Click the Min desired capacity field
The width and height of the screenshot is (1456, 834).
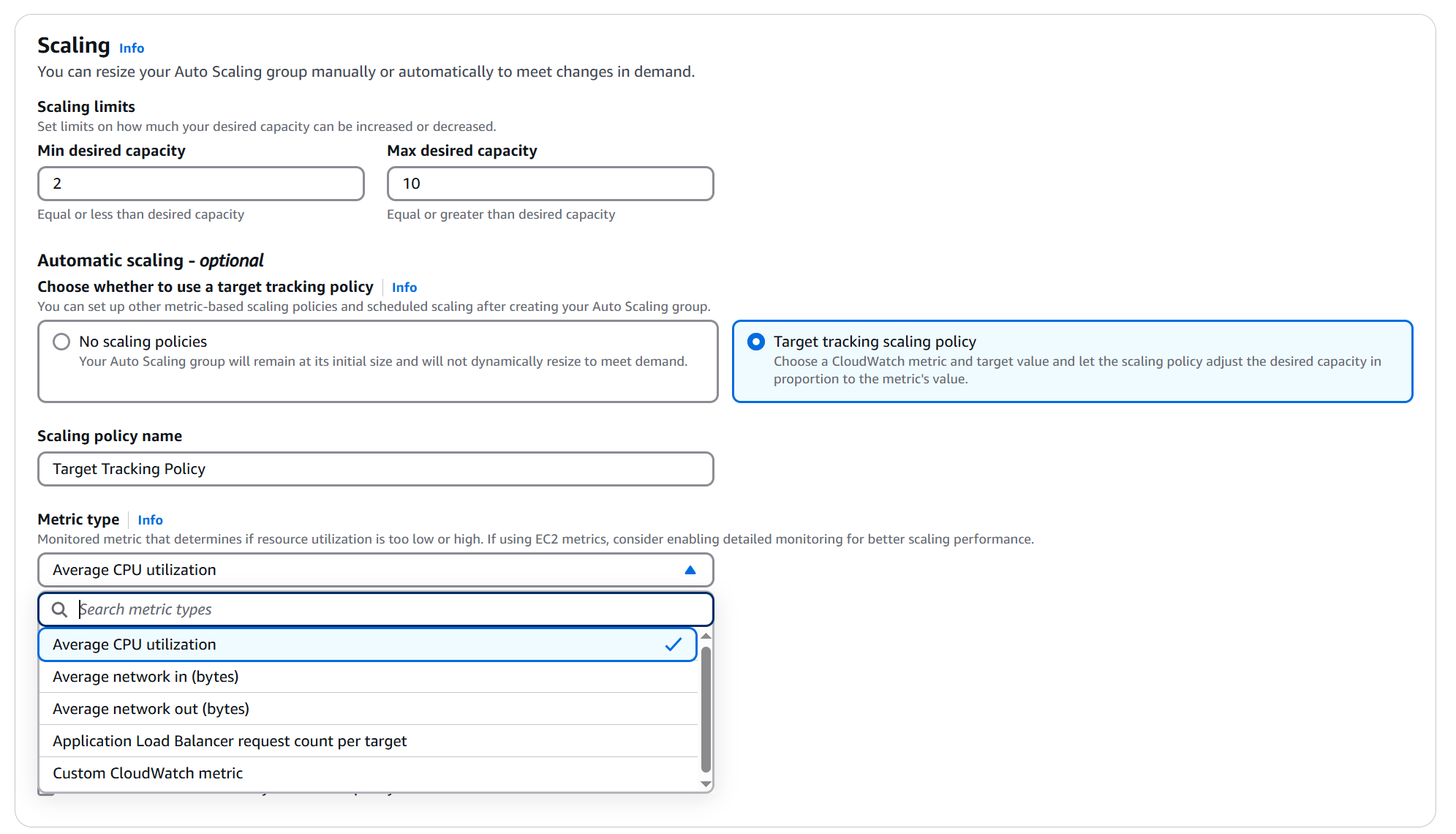[200, 184]
